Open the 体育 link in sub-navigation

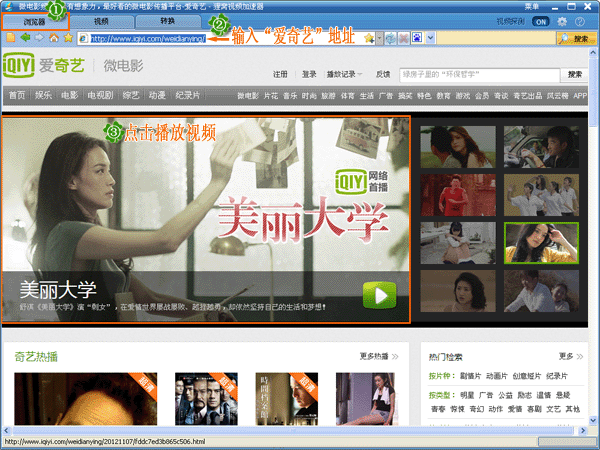pyautogui.click(x=347, y=96)
